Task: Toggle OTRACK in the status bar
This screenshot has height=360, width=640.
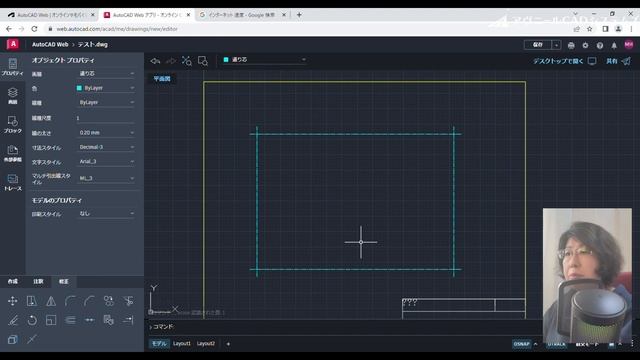Action: pos(556,344)
